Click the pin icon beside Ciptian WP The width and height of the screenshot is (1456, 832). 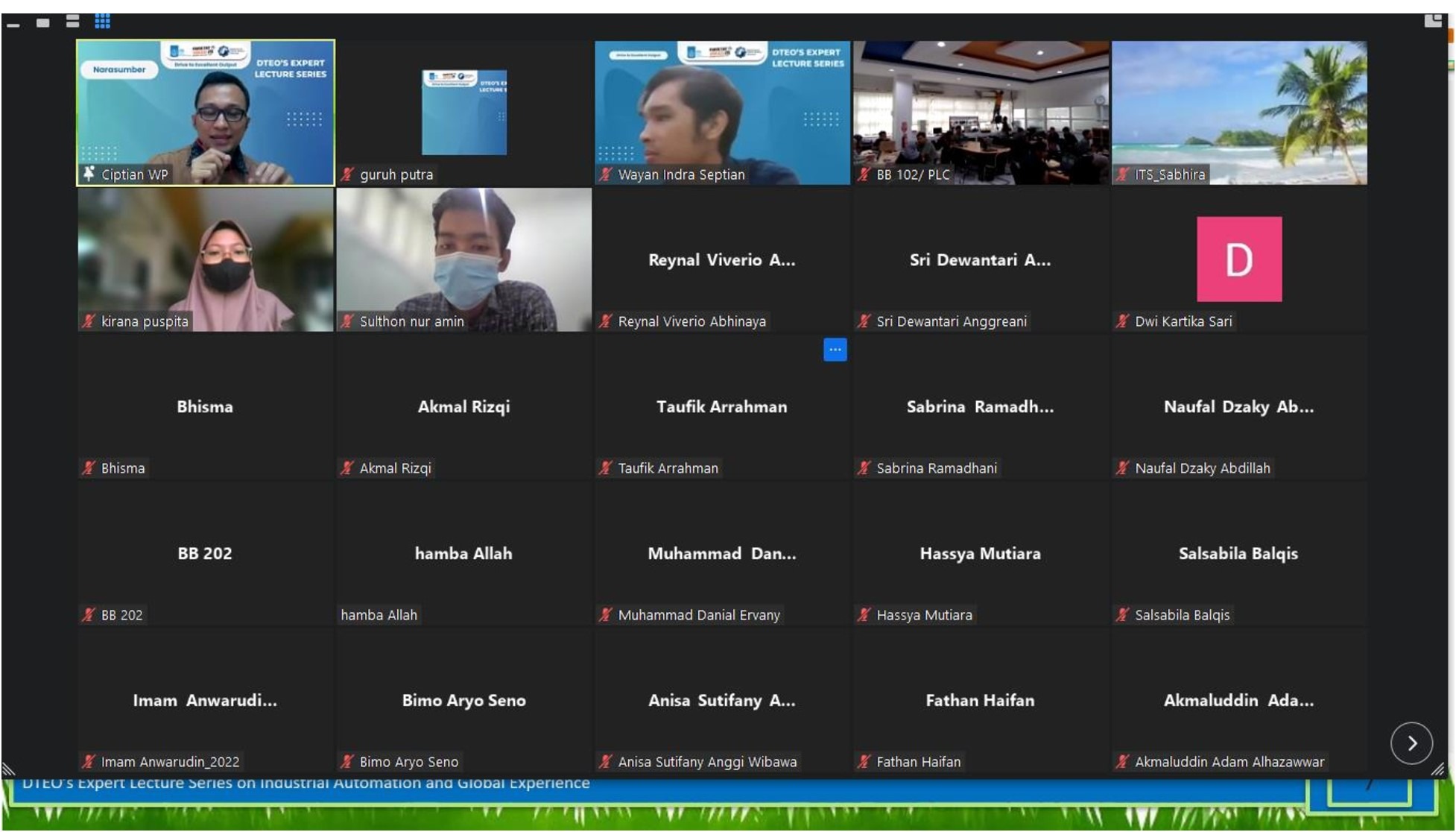tap(89, 174)
